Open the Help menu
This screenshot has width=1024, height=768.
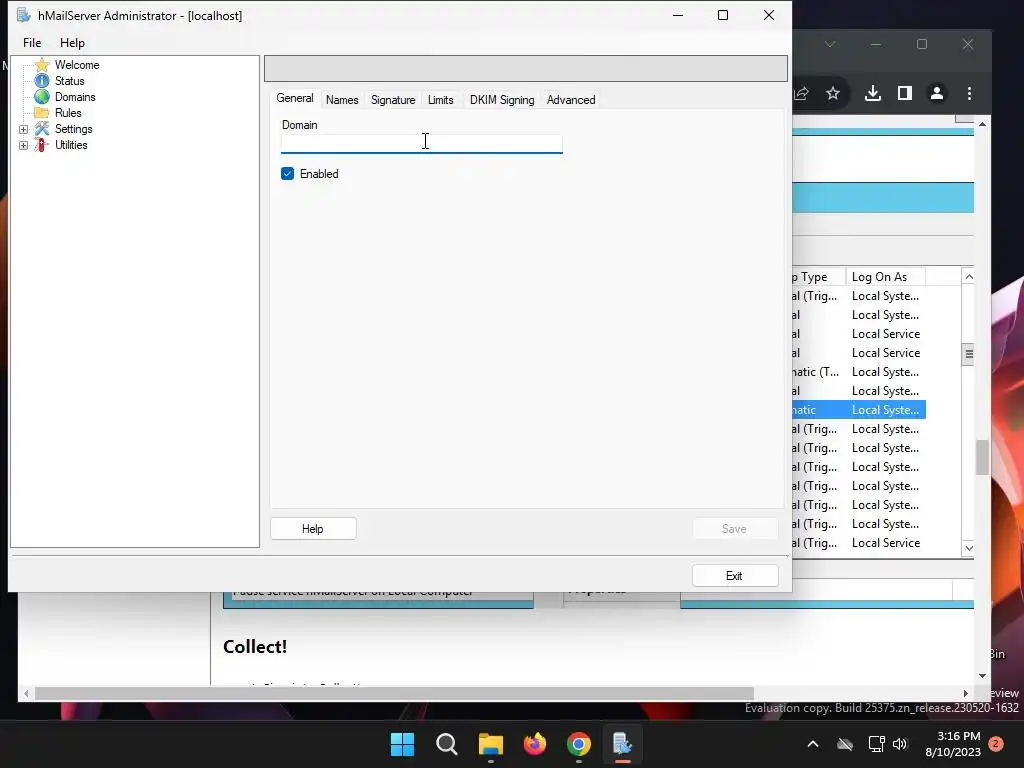pyautogui.click(x=72, y=42)
